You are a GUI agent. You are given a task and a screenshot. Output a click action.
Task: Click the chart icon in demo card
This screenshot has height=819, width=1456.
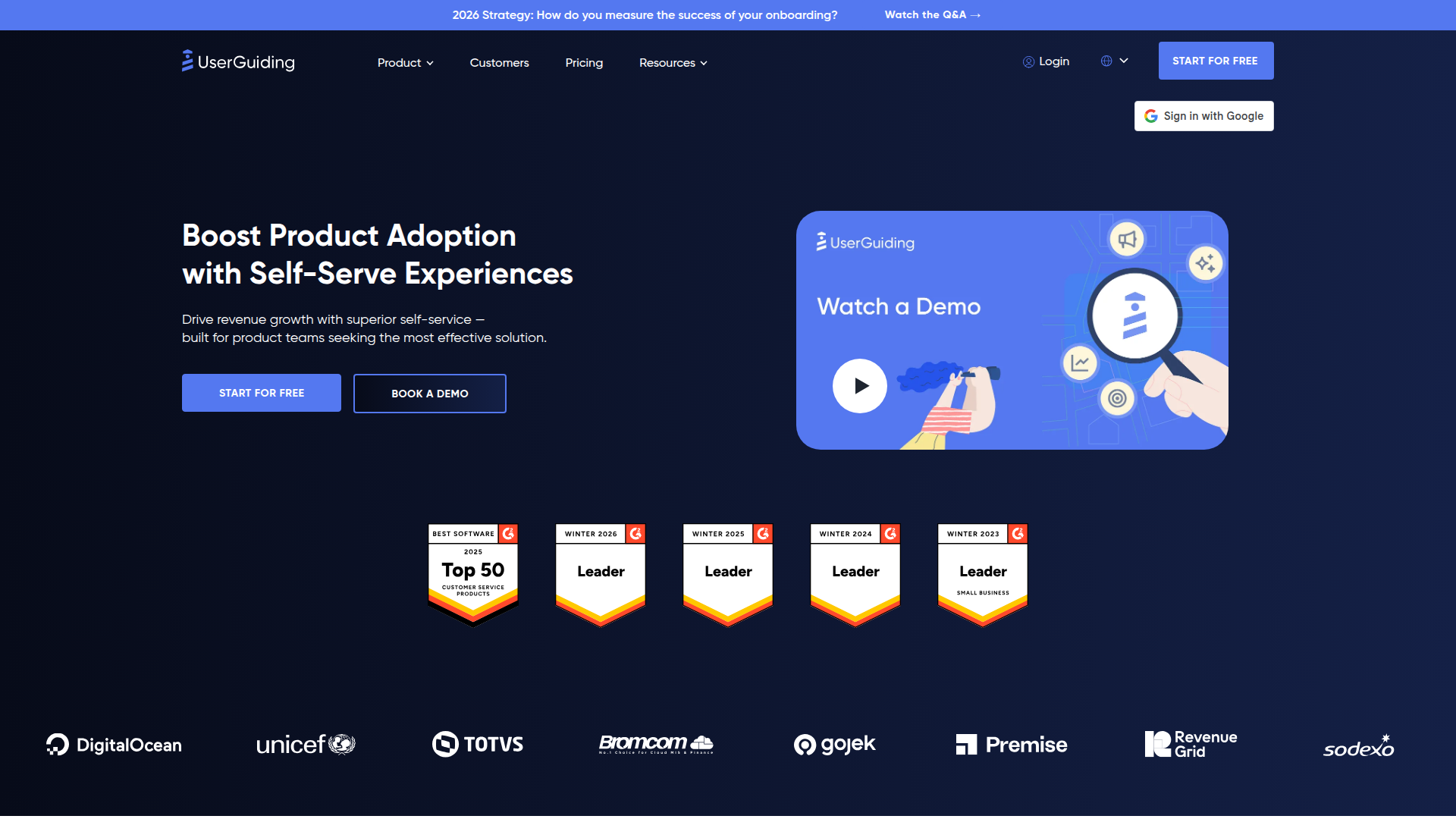point(1080,363)
